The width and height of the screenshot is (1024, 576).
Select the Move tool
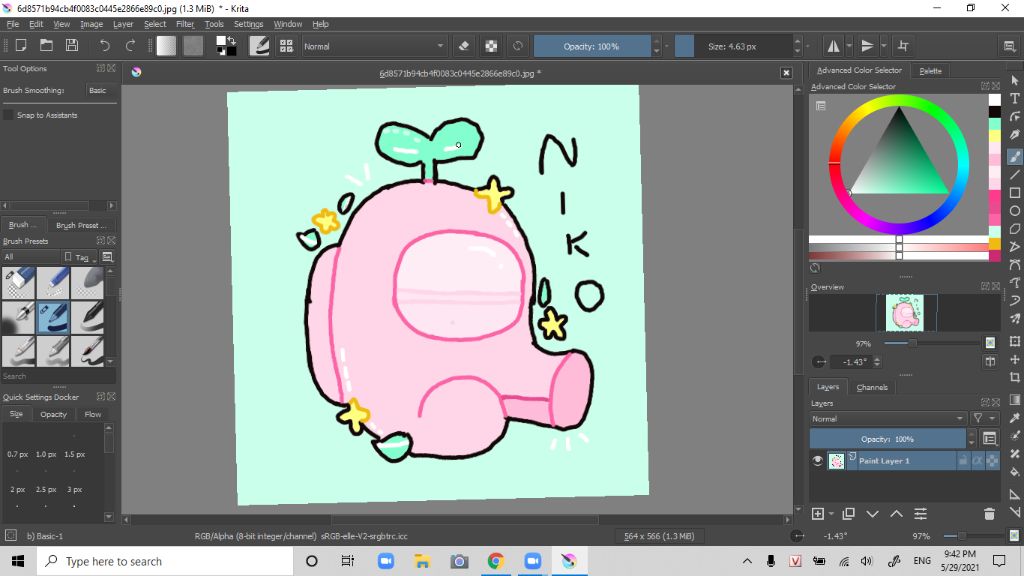1014,359
